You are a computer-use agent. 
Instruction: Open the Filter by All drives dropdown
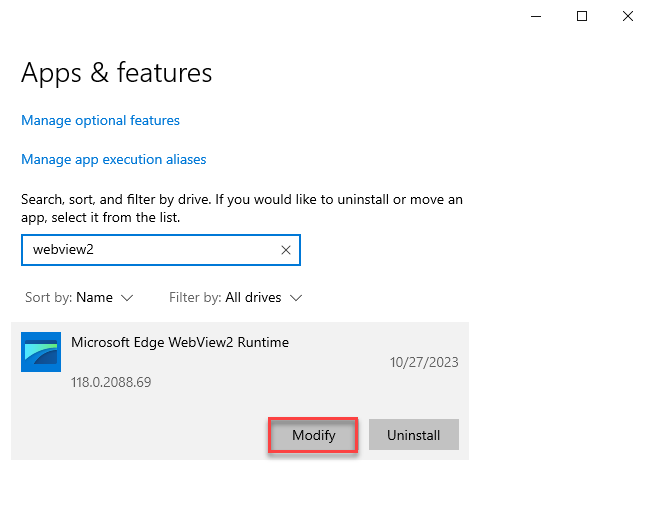coord(236,297)
